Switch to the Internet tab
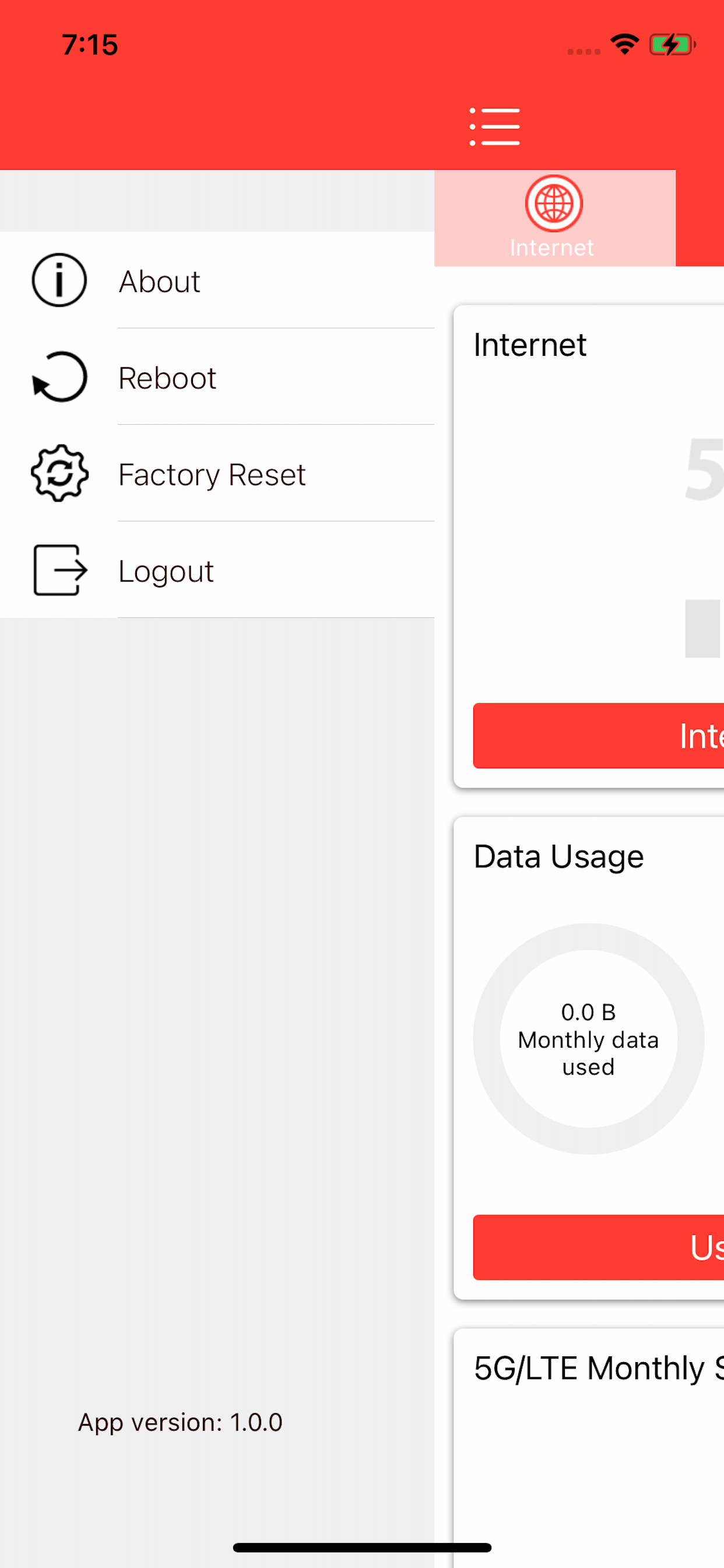724x1568 pixels. click(554, 218)
